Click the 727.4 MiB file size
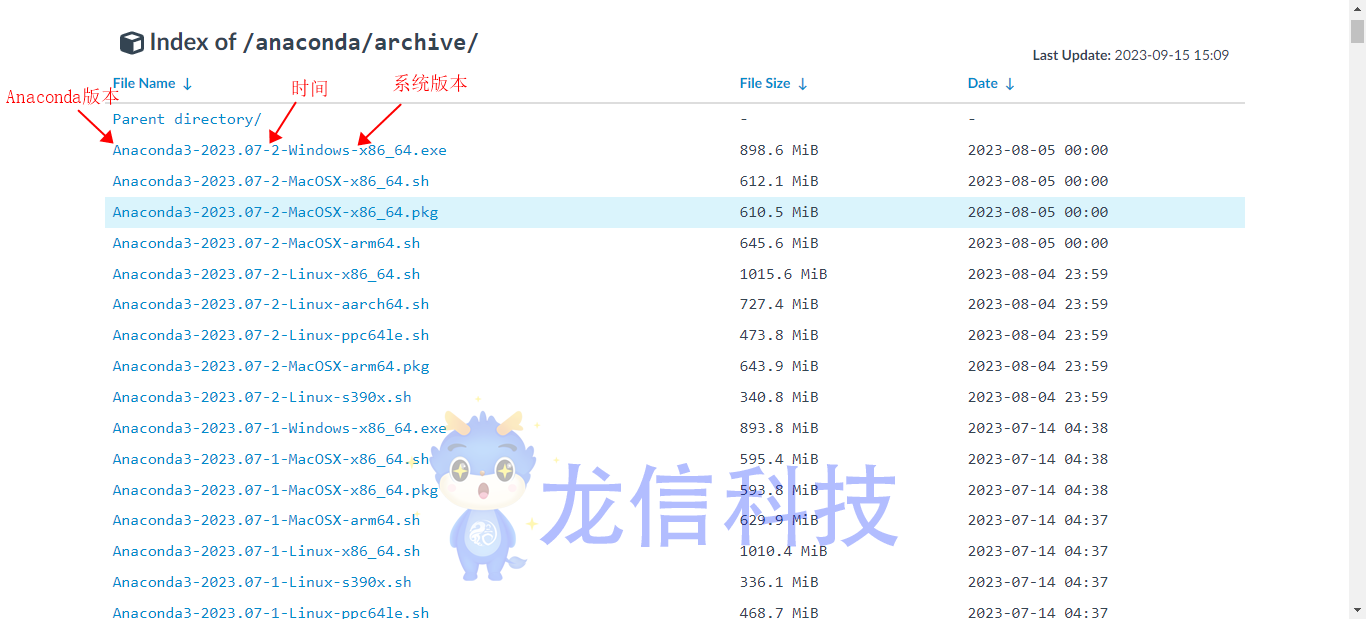 (x=779, y=304)
